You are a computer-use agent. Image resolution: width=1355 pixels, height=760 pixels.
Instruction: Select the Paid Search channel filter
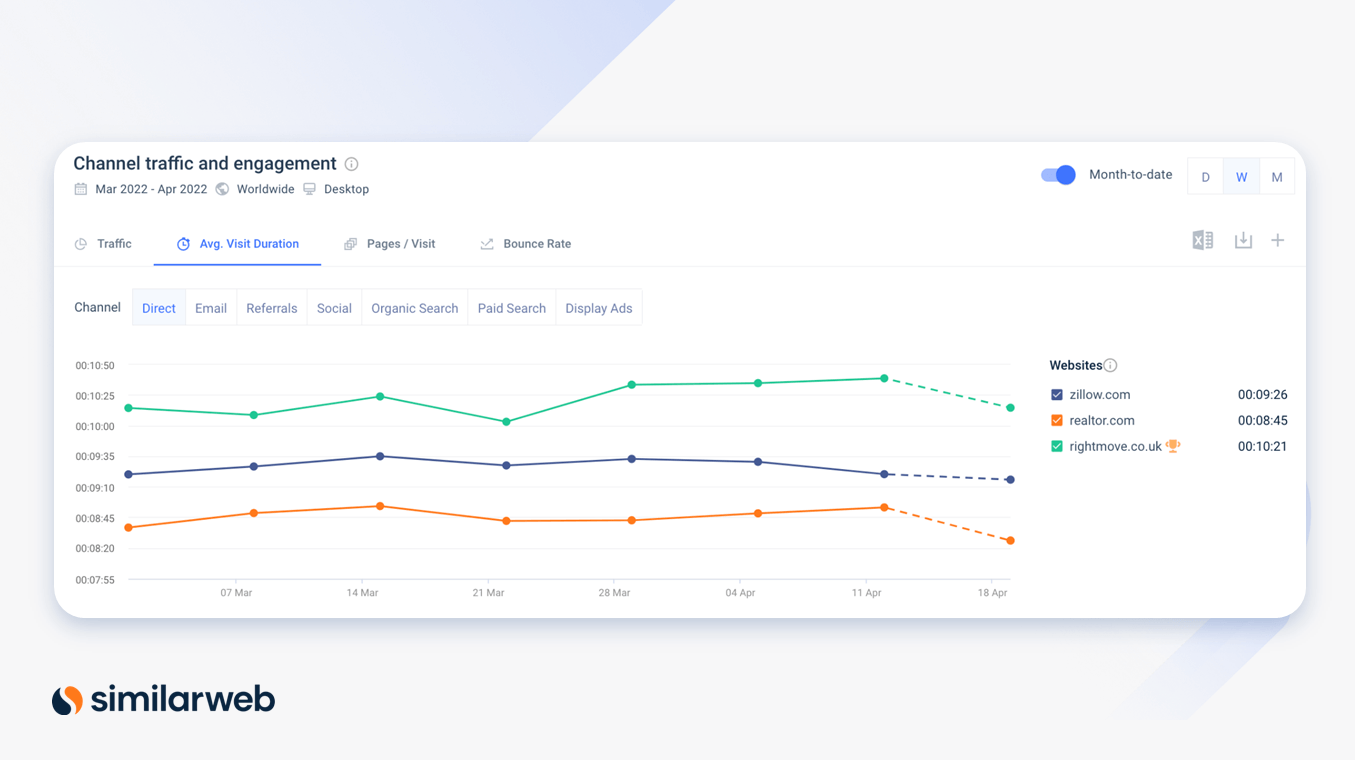512,308
